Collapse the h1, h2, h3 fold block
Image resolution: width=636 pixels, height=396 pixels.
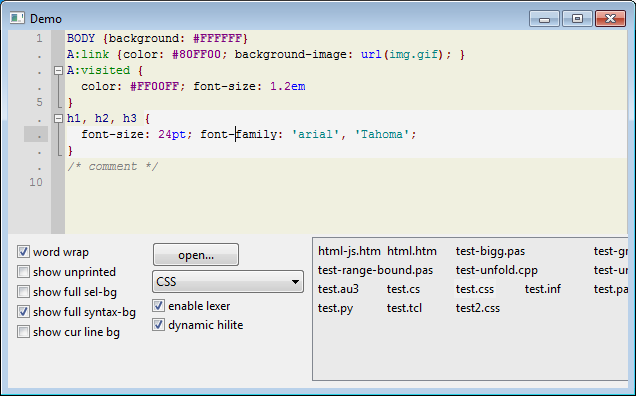(x=58, y=118)
